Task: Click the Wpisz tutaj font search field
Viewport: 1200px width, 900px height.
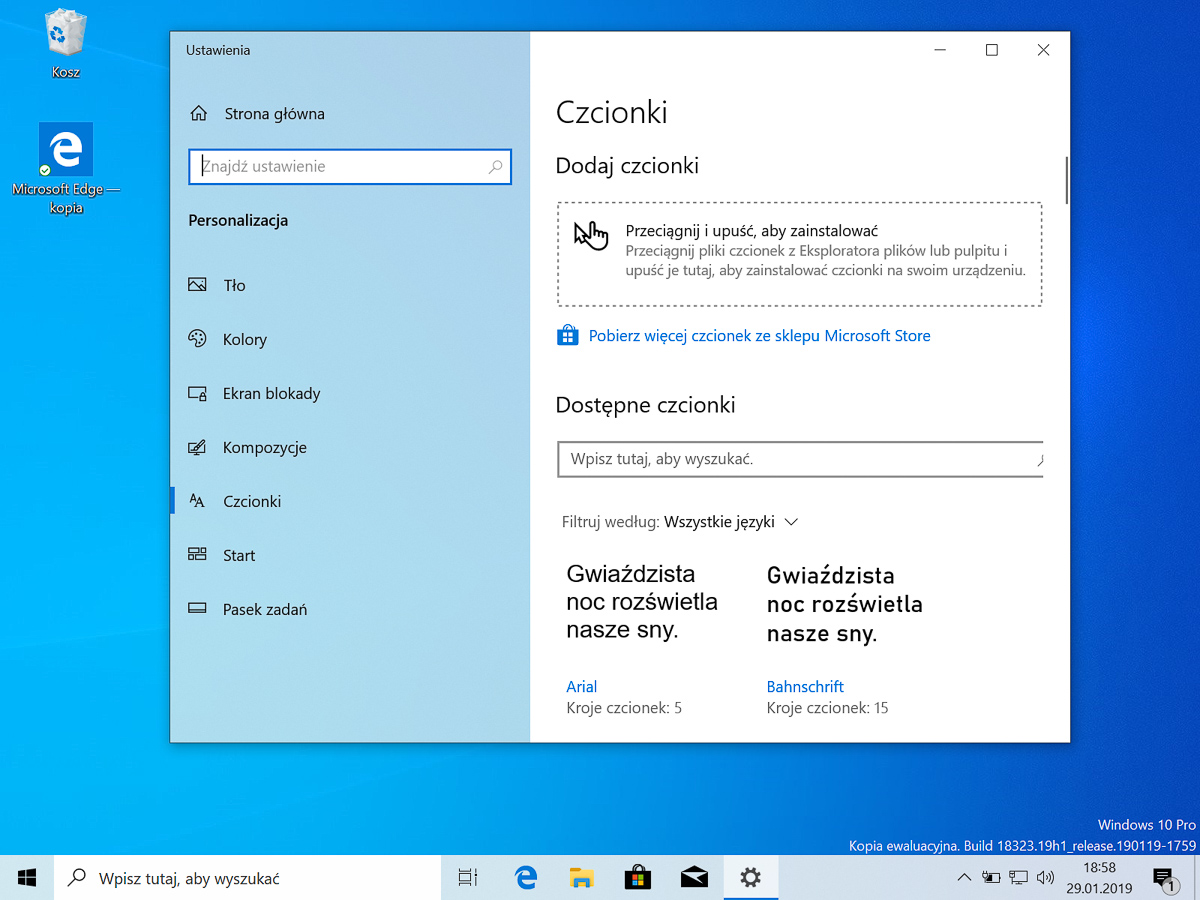Action: click(x=799, y=460)
